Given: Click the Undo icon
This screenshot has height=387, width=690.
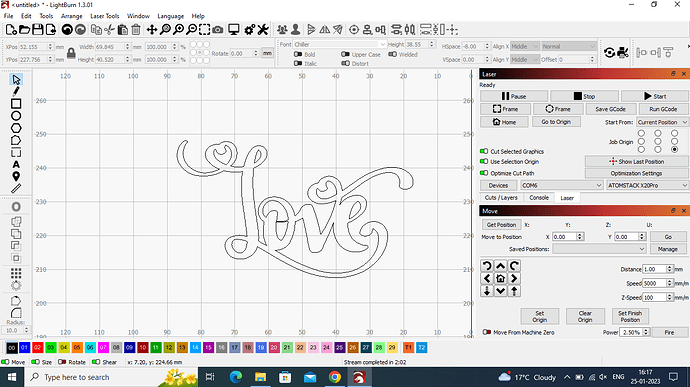Looking at the screenshot, I should [x=67, y=29].
